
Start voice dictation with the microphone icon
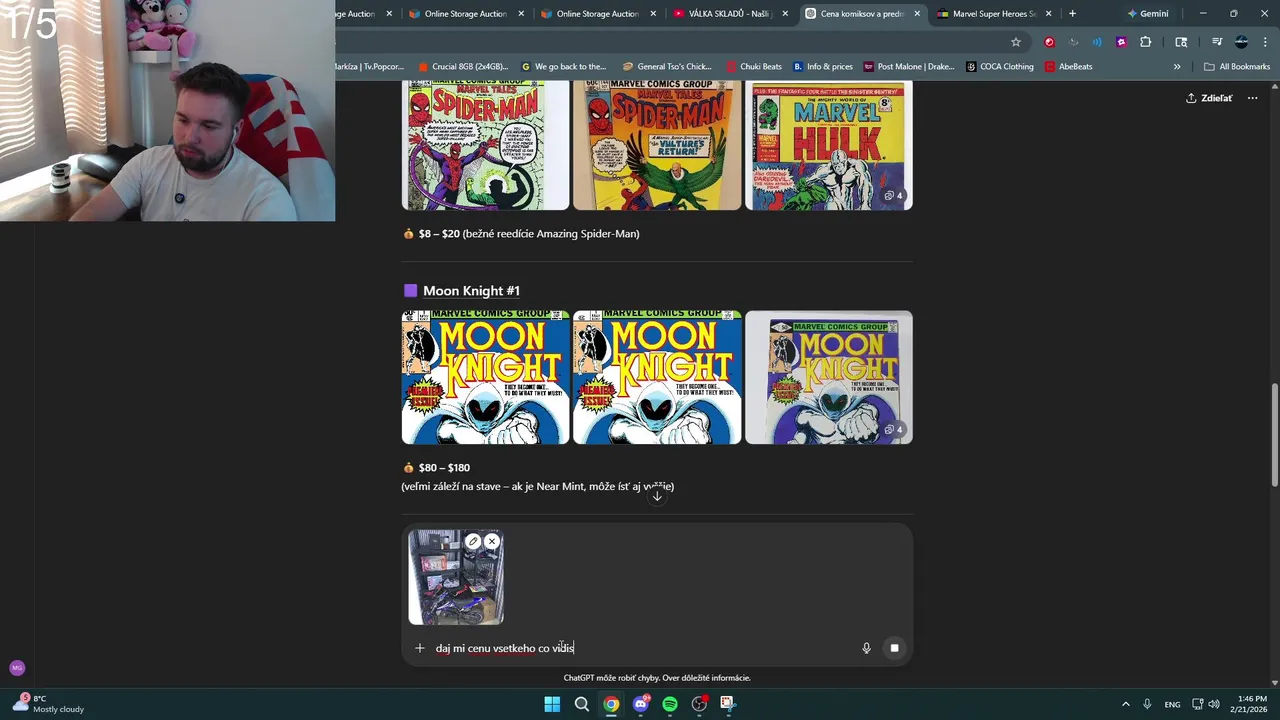click(866, 648)
